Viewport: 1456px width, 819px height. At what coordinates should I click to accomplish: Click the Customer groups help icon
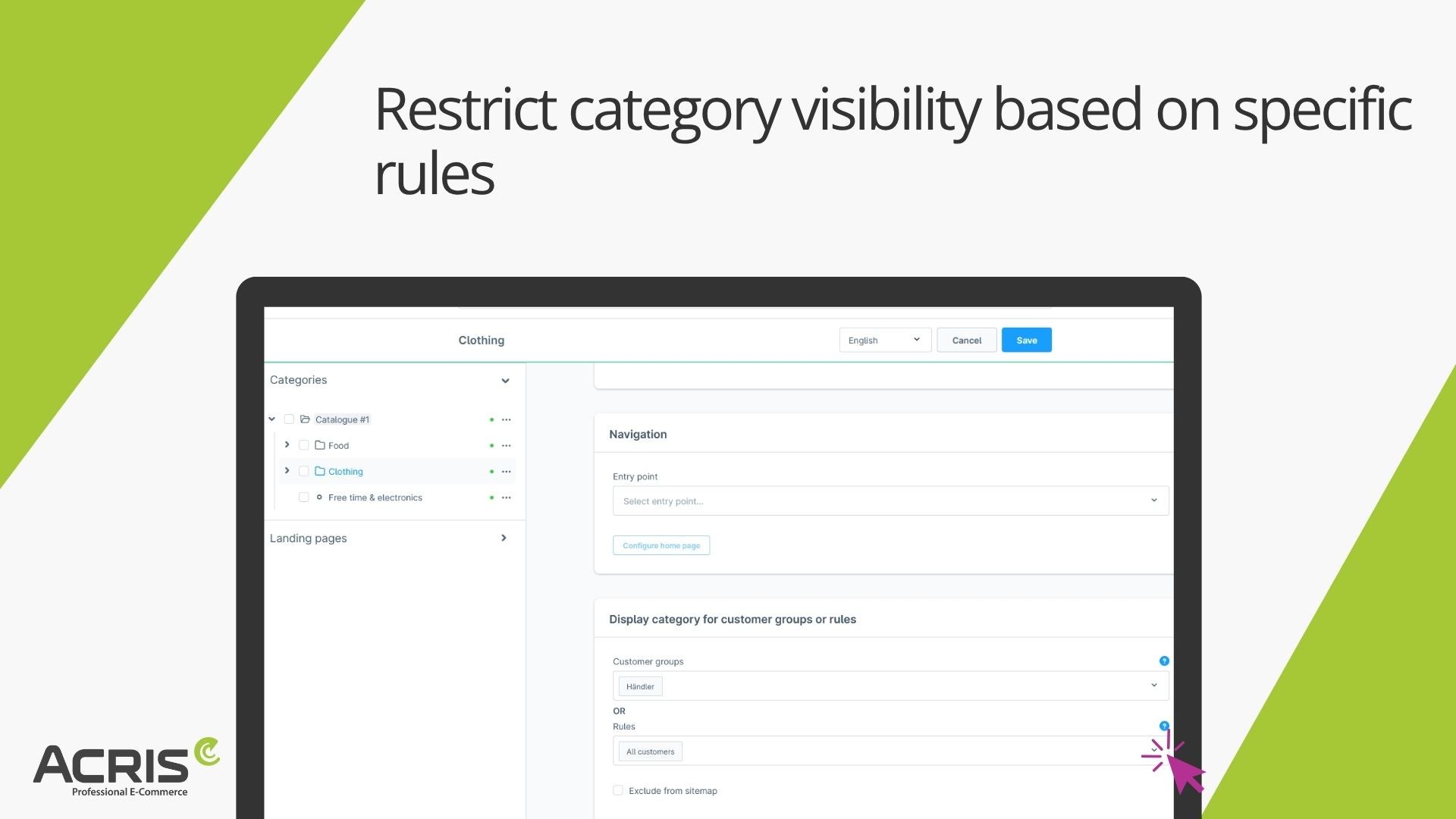pos(1164,661)
